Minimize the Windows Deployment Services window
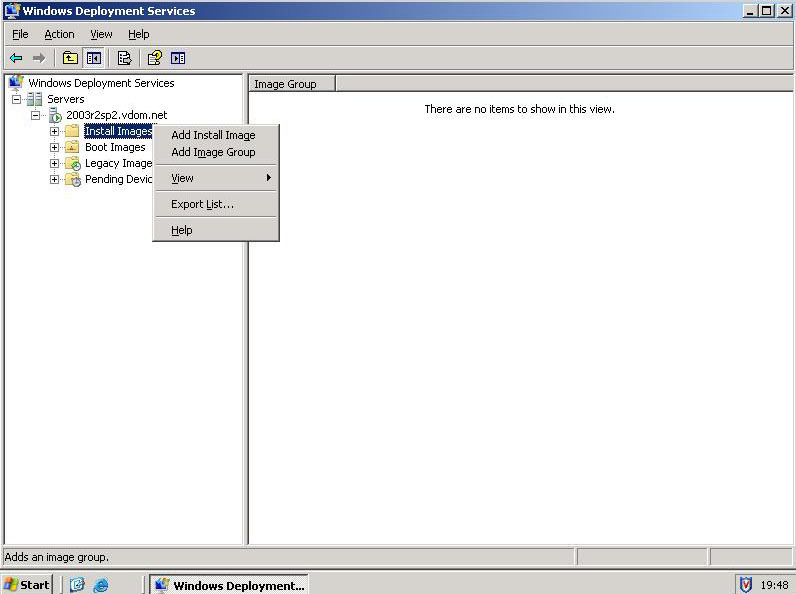 tap(750, 11)
